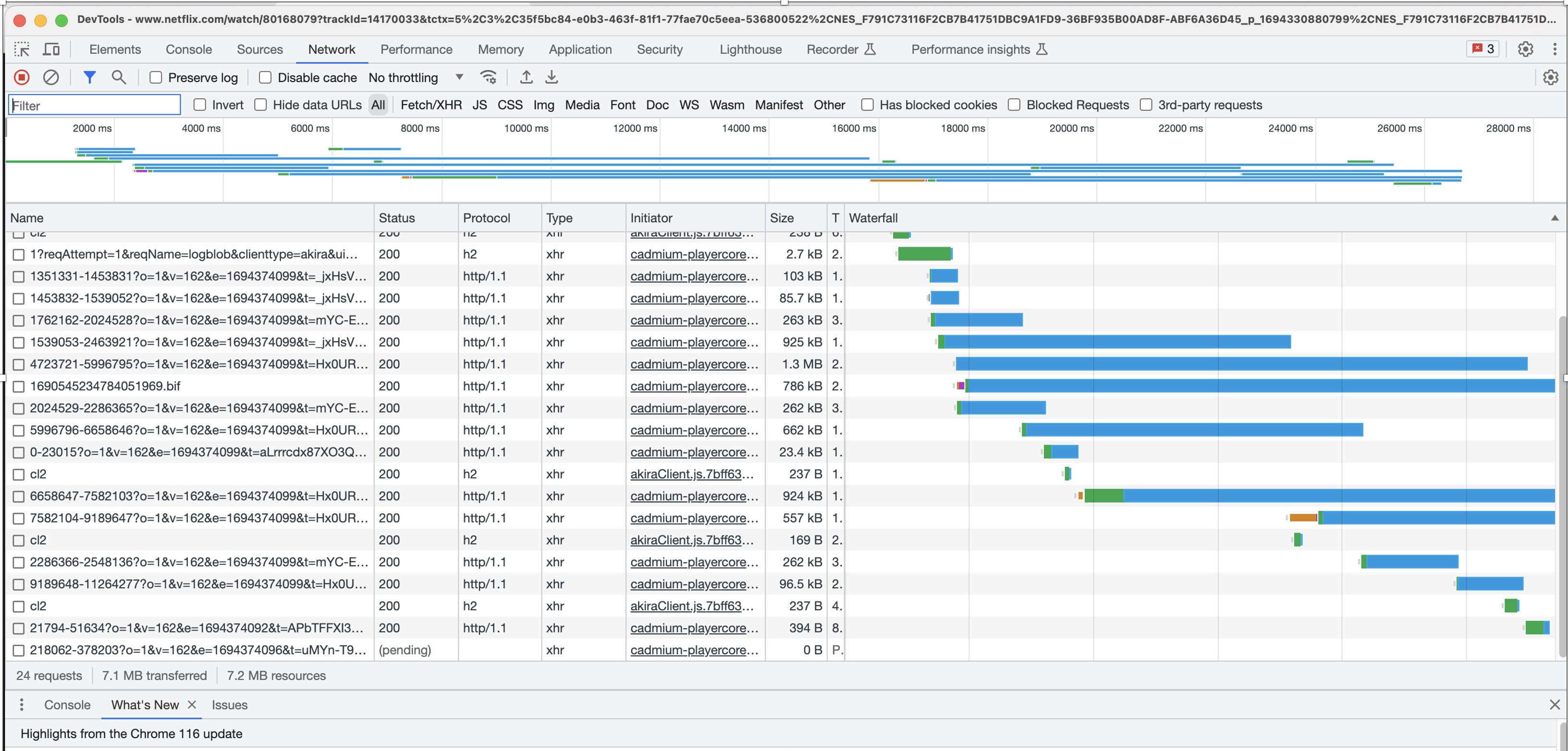Click the export HAR download icon
Viewport: 1568px width, 751px height.
coord(551,77)
